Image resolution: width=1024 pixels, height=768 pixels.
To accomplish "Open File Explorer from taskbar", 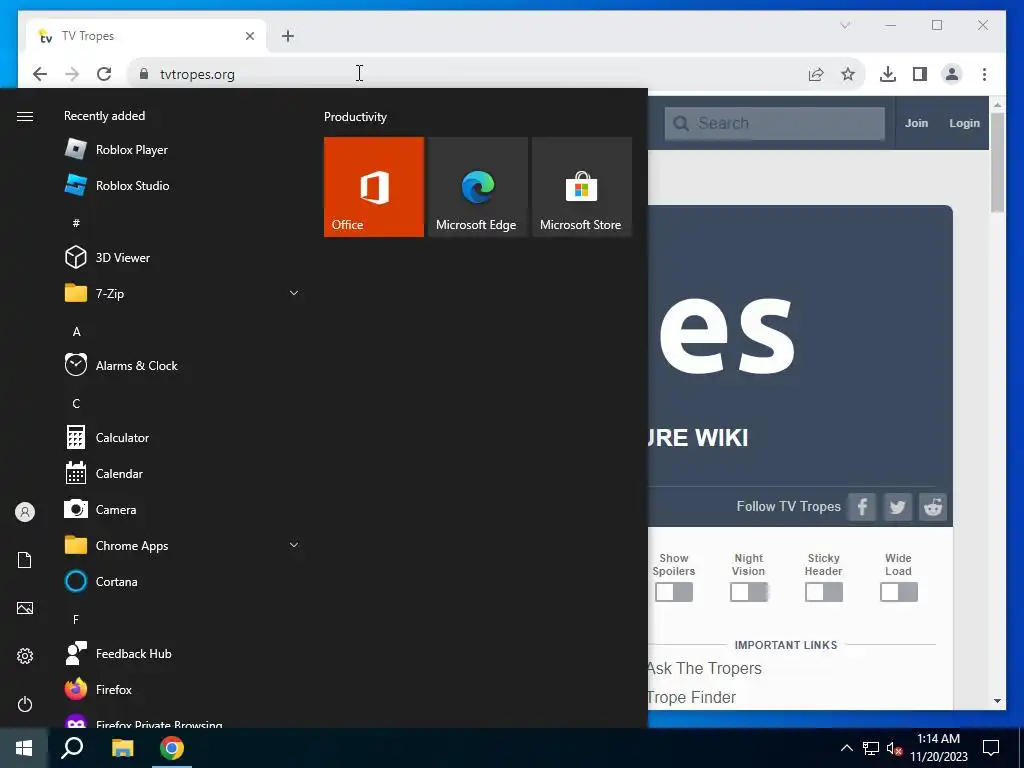I will pos(122,748).
